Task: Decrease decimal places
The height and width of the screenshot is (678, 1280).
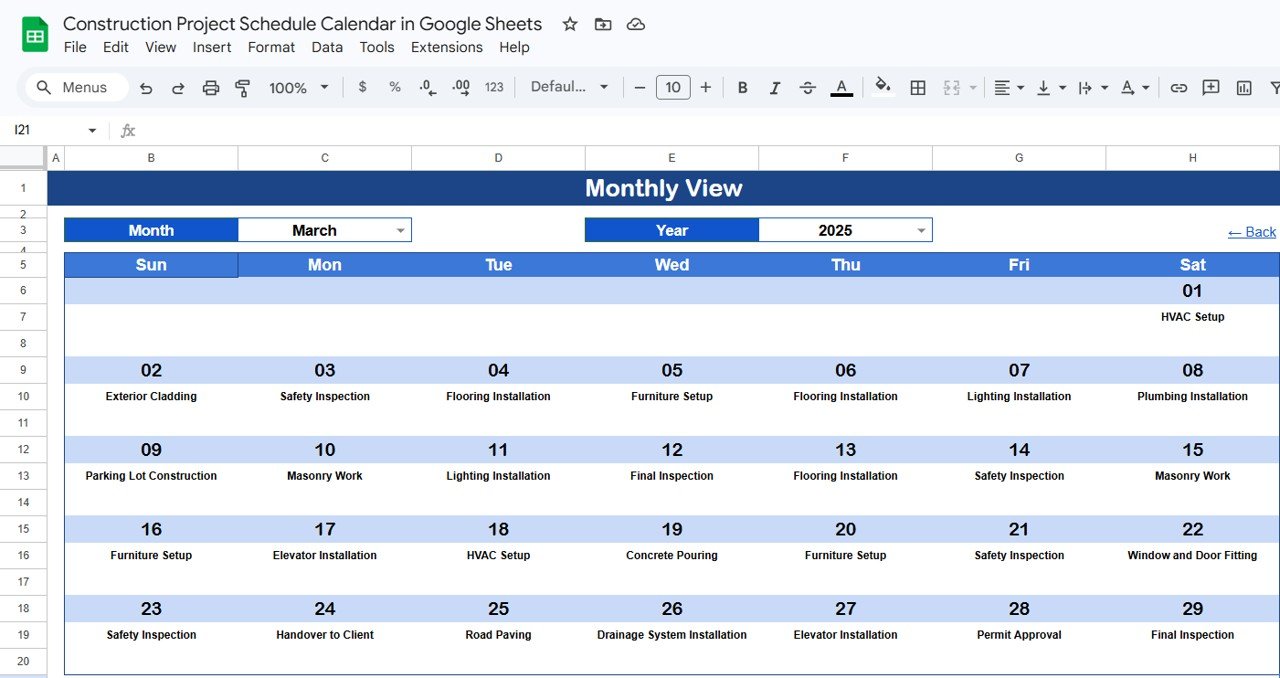Action: tap(428, 87)
